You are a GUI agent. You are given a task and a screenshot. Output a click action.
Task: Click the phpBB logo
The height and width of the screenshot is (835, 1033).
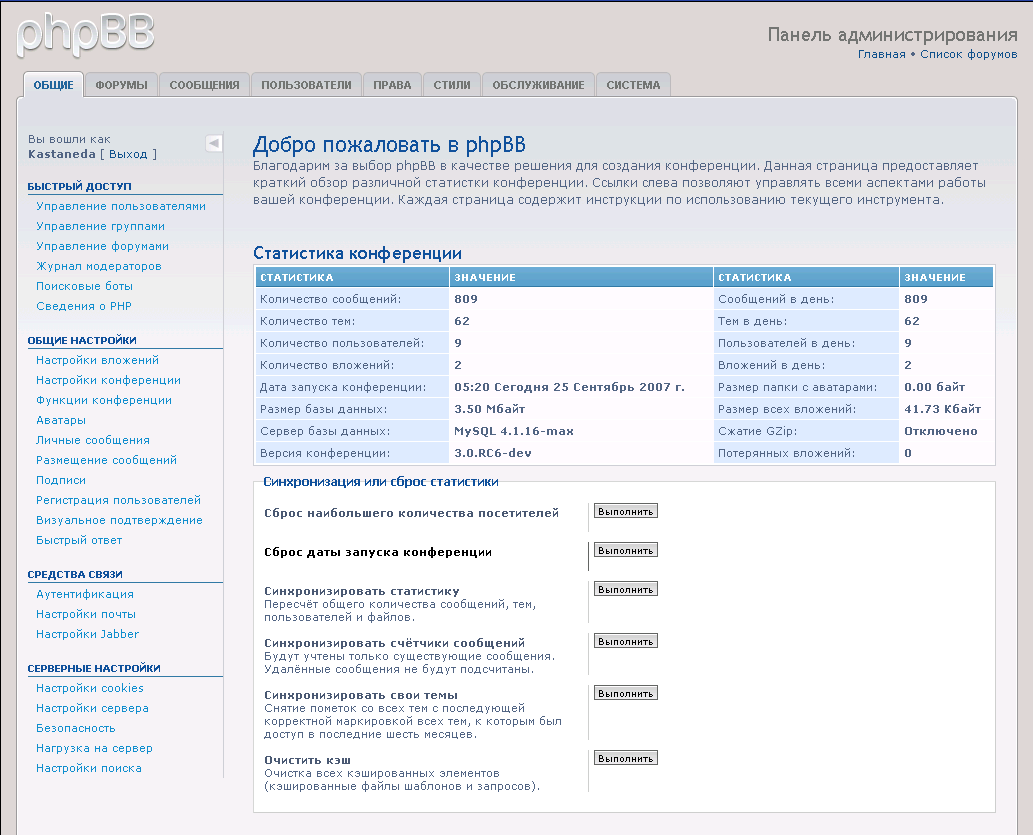tap(86, 34)
